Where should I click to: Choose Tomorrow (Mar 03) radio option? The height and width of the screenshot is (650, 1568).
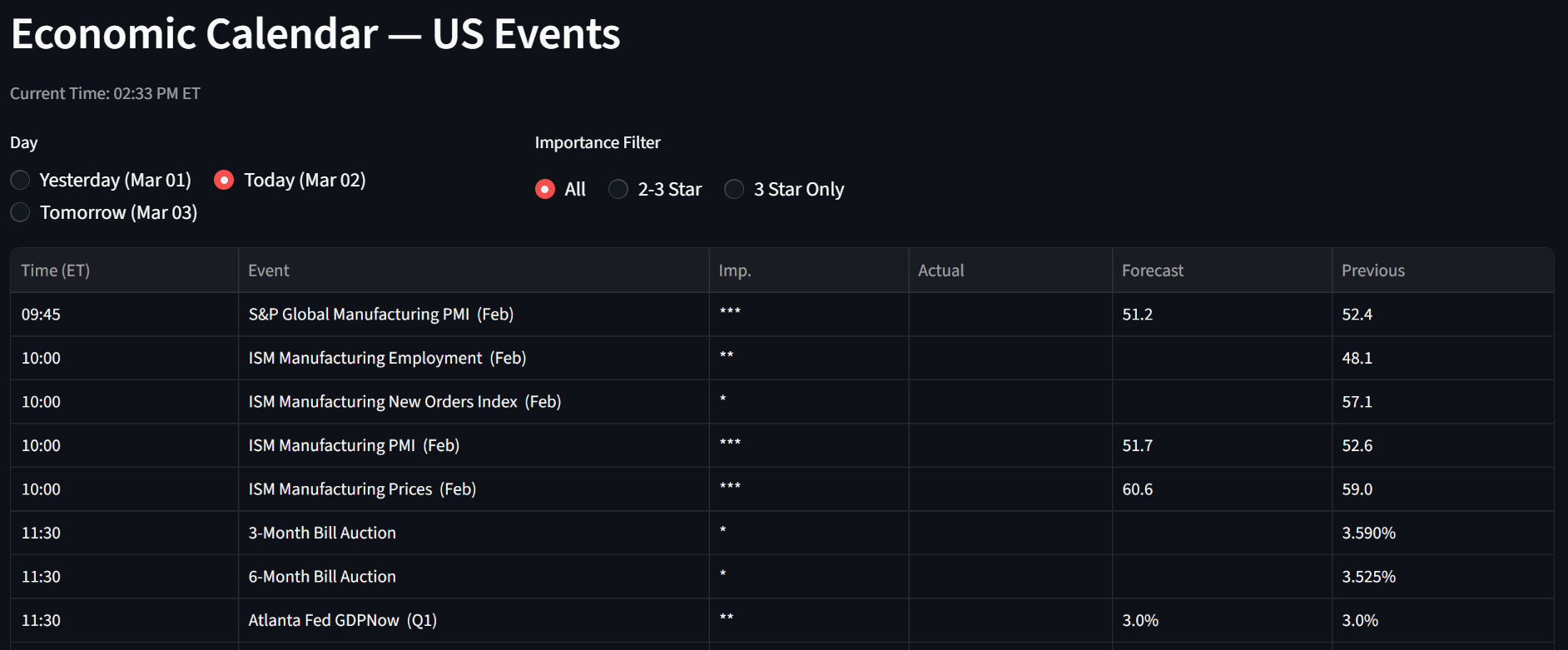pos(21,212)
